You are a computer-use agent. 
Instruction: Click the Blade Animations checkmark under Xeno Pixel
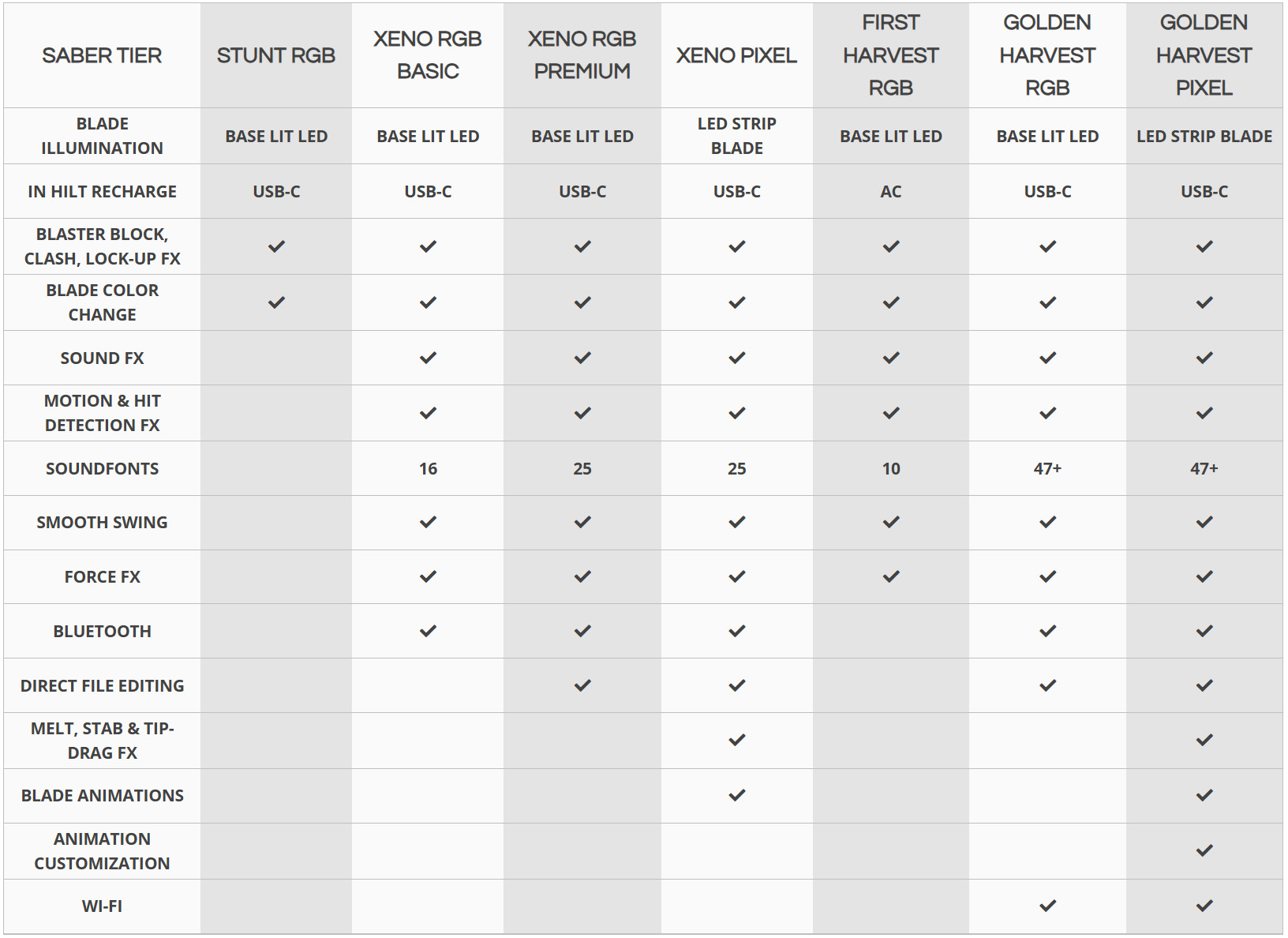tap(737, 795)
